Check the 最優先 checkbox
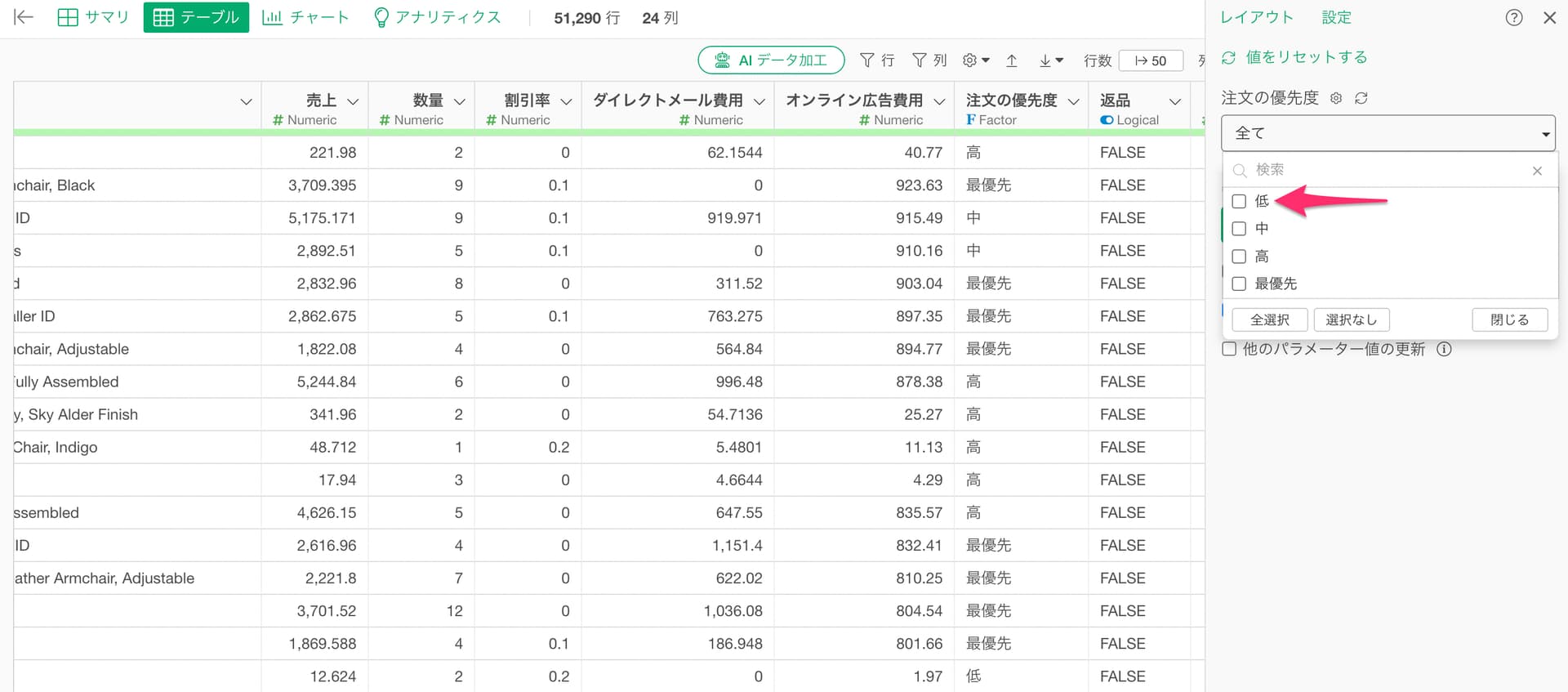 1239,283
